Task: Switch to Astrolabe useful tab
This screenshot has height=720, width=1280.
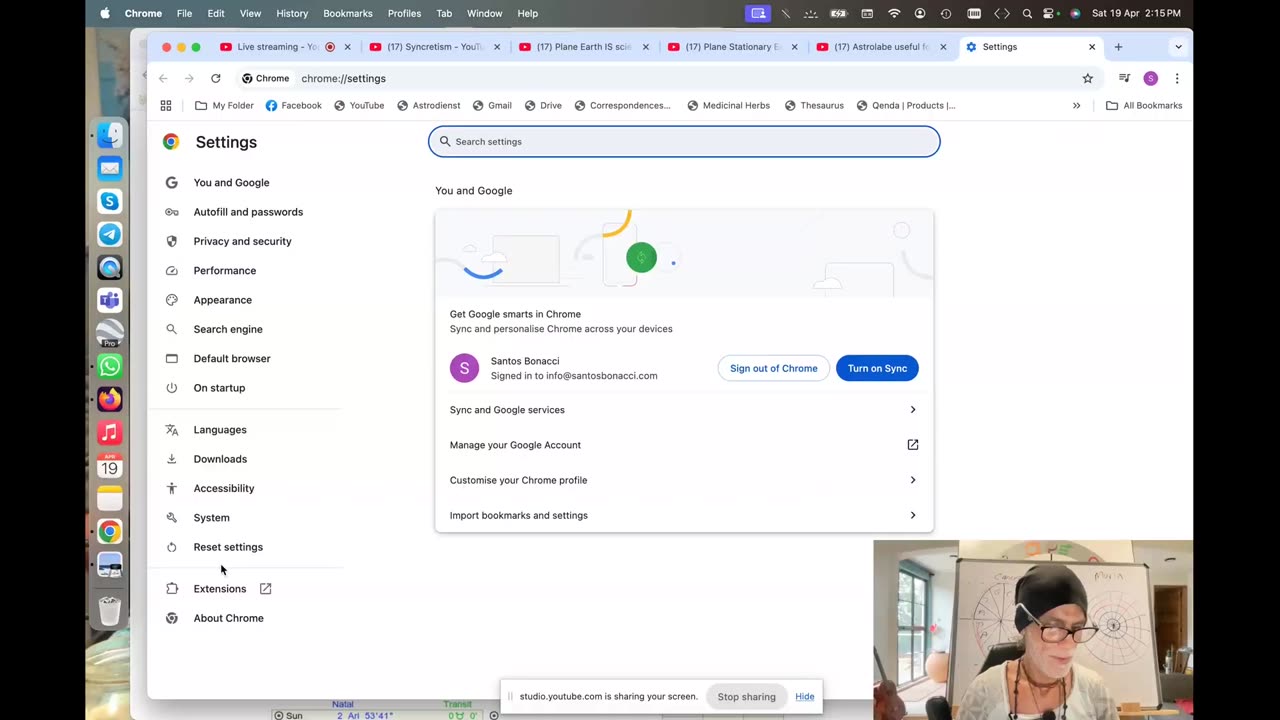Action: pyautogui.click(x=883, y=47)
